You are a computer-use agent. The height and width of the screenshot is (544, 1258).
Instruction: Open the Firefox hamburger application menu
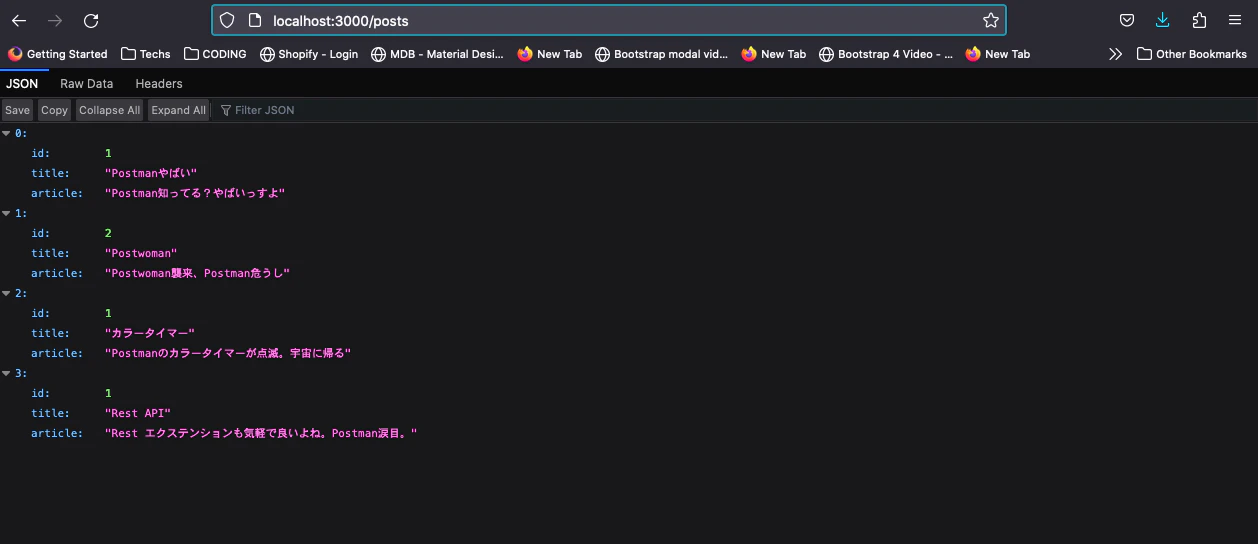click(x=1235, y=20)
